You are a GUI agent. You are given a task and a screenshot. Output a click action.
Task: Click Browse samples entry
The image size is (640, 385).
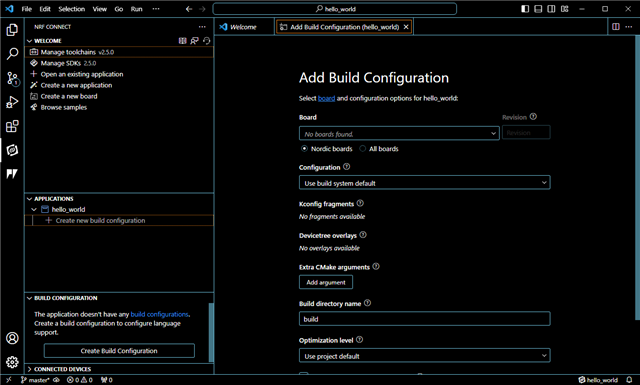[x=119, y=107]
